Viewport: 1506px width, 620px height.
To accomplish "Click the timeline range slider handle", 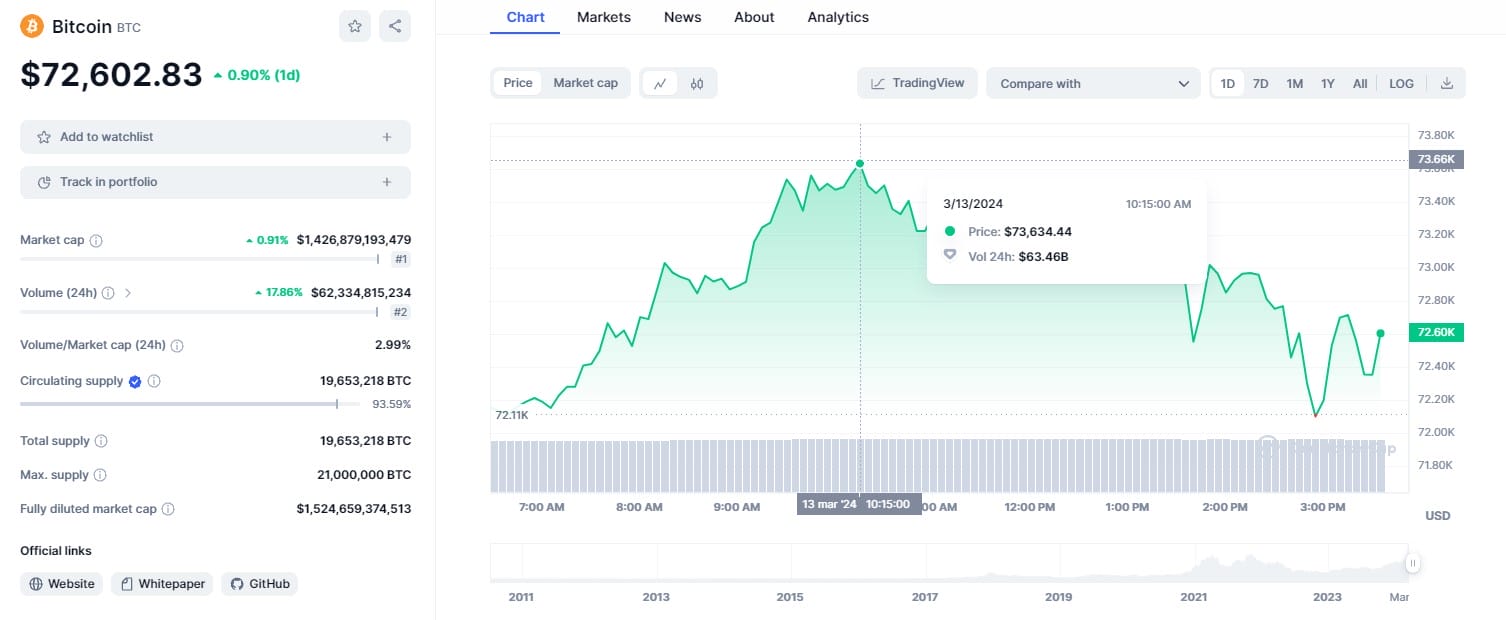I will point(1413,564).
